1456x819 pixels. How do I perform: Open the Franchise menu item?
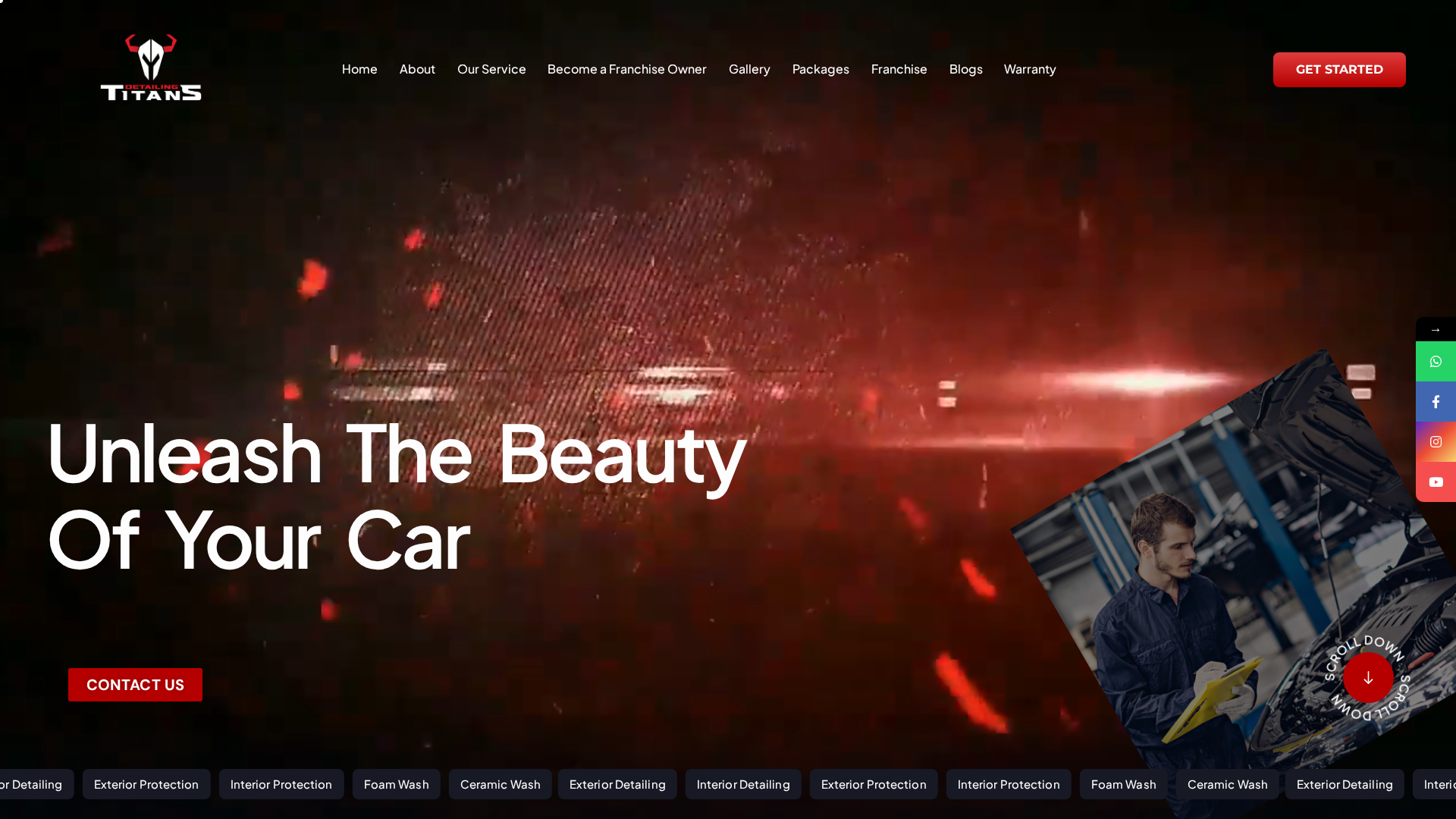pyautogui.click(x=899, y=69)
